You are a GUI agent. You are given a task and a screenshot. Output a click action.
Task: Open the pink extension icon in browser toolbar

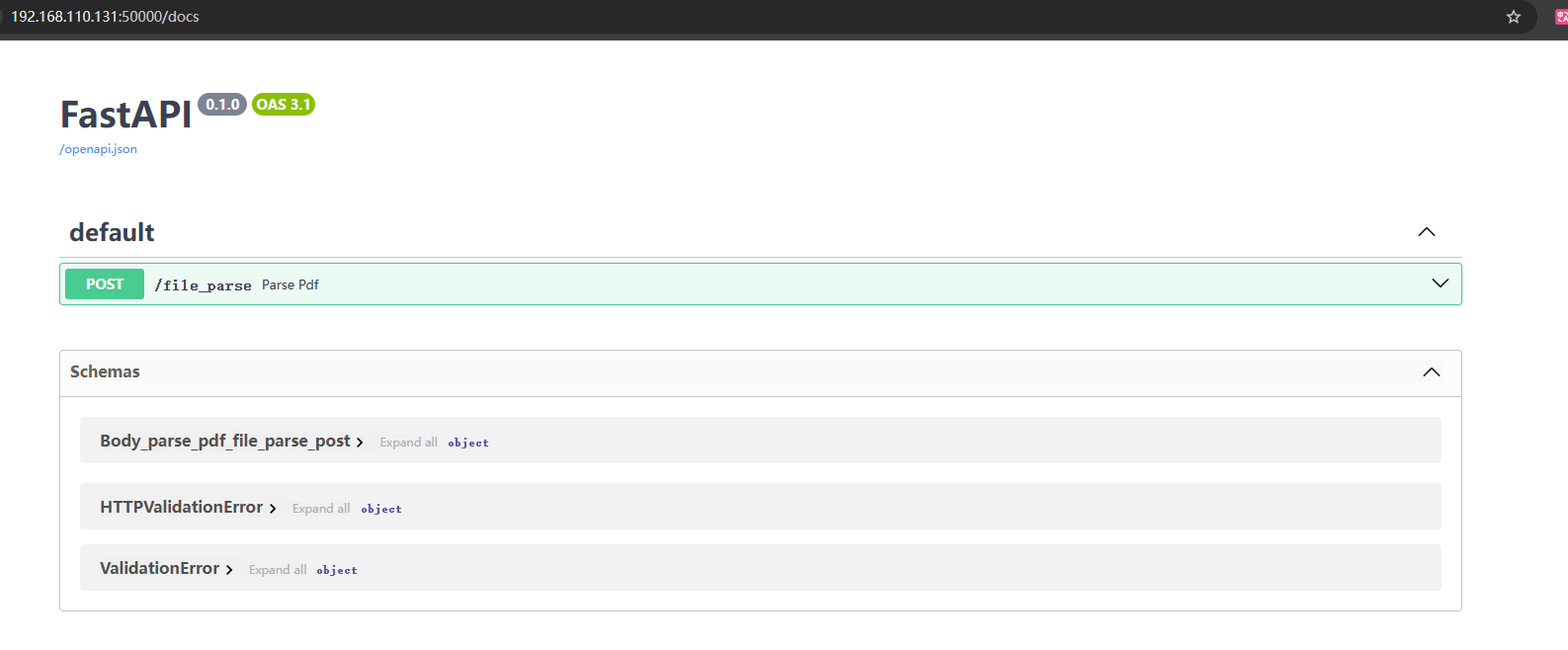(1561, 17)
